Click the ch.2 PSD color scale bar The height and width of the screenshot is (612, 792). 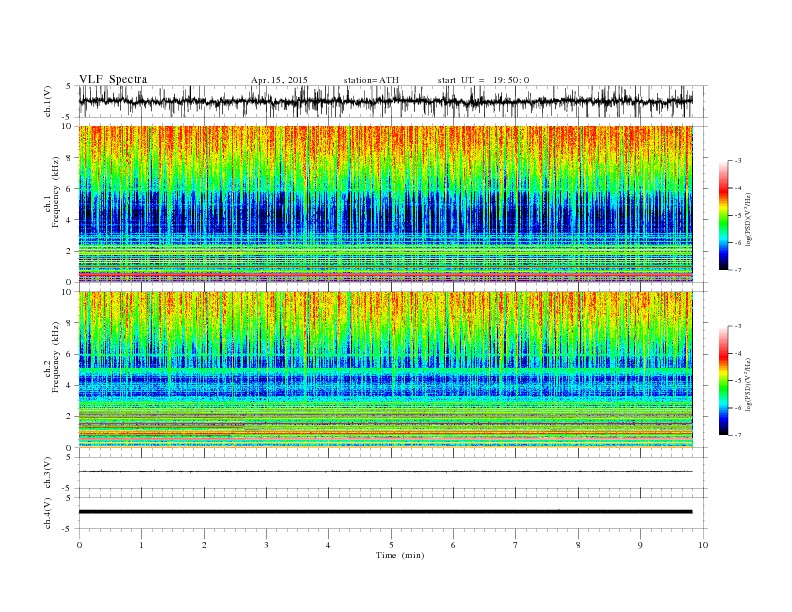(724, 380)
